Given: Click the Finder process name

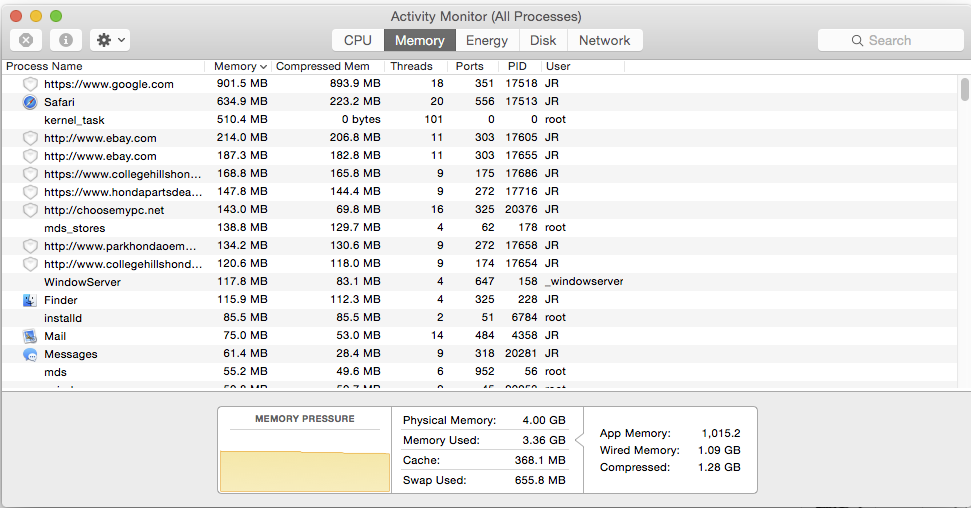Looking at the screenshot, I should 61,300.
